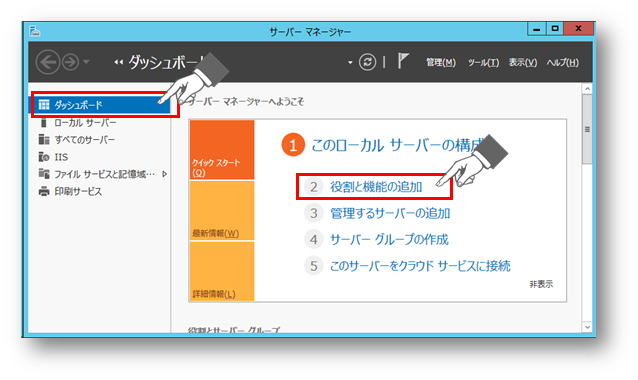Expand ファイル サービスと記憶域 arrow
This screenshot has height=380, width=638.
(164, 174)
